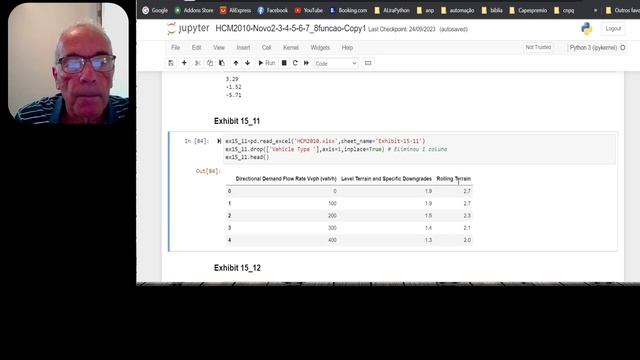This screenshot has height=360, width=640.
Task: Click the Out[84] output label
Action: (208, 171)
